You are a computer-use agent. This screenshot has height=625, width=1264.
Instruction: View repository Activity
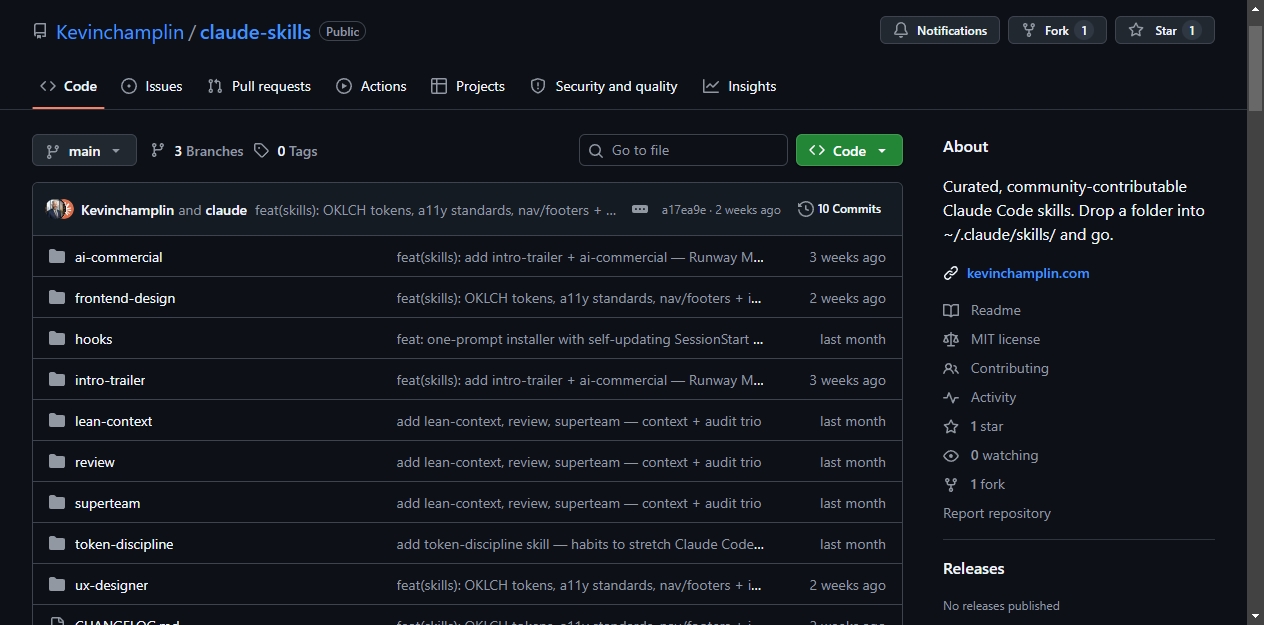(993, 397)
